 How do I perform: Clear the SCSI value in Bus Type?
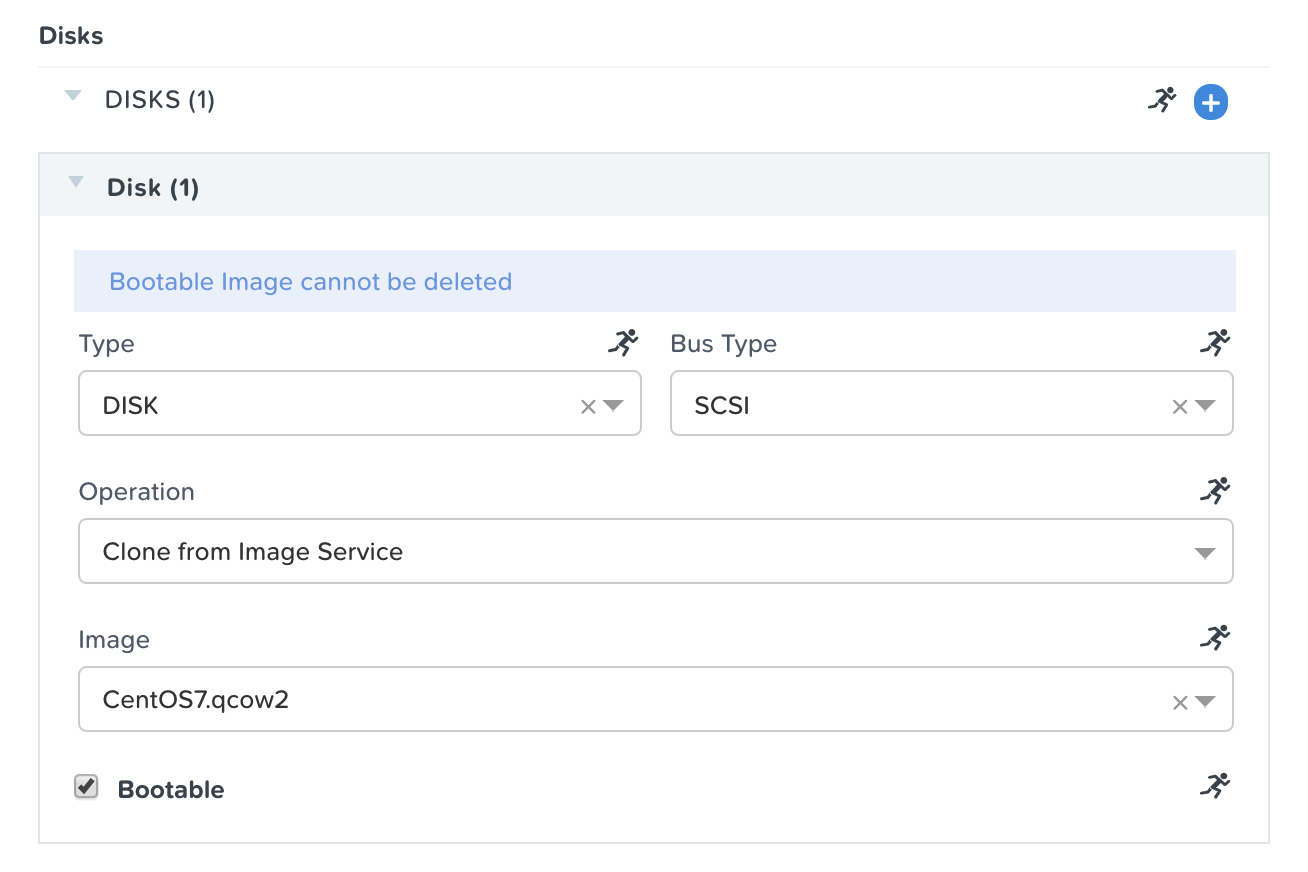[1180, 406]
